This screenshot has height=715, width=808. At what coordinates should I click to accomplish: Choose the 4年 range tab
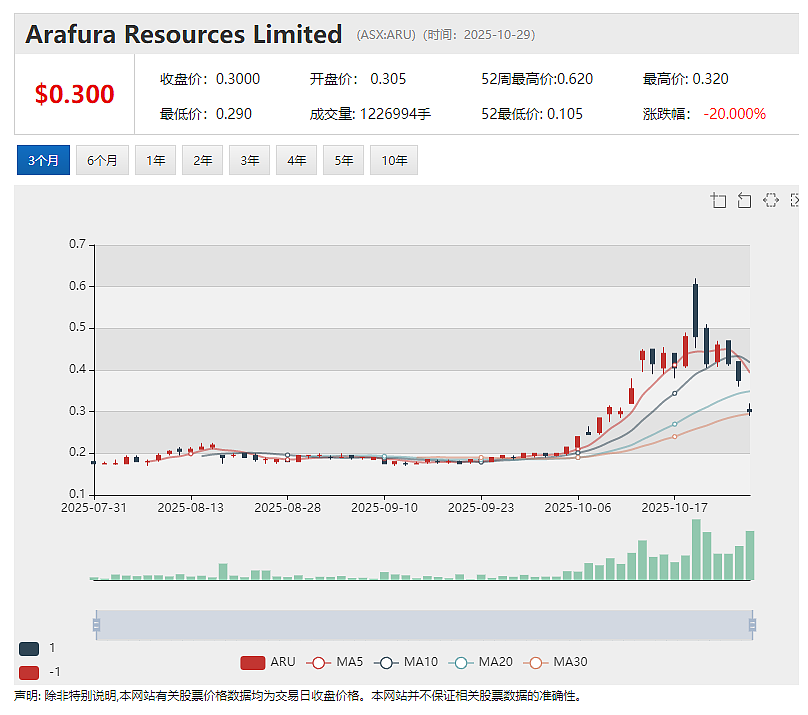(296, 160)
